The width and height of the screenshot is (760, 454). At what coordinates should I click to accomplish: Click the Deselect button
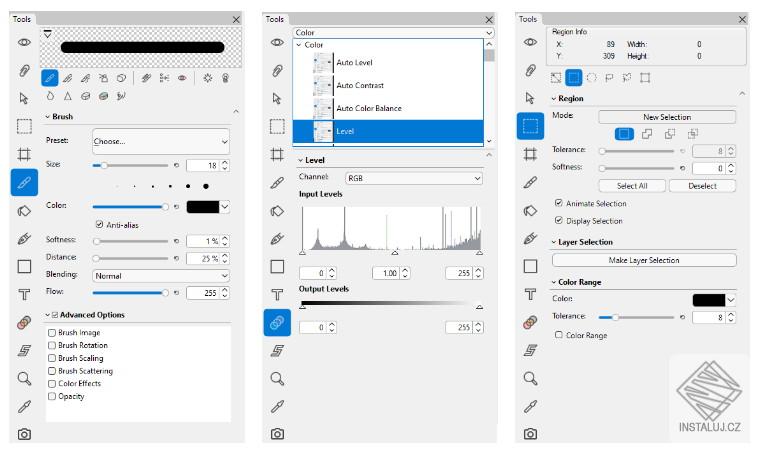pos(702,186)
